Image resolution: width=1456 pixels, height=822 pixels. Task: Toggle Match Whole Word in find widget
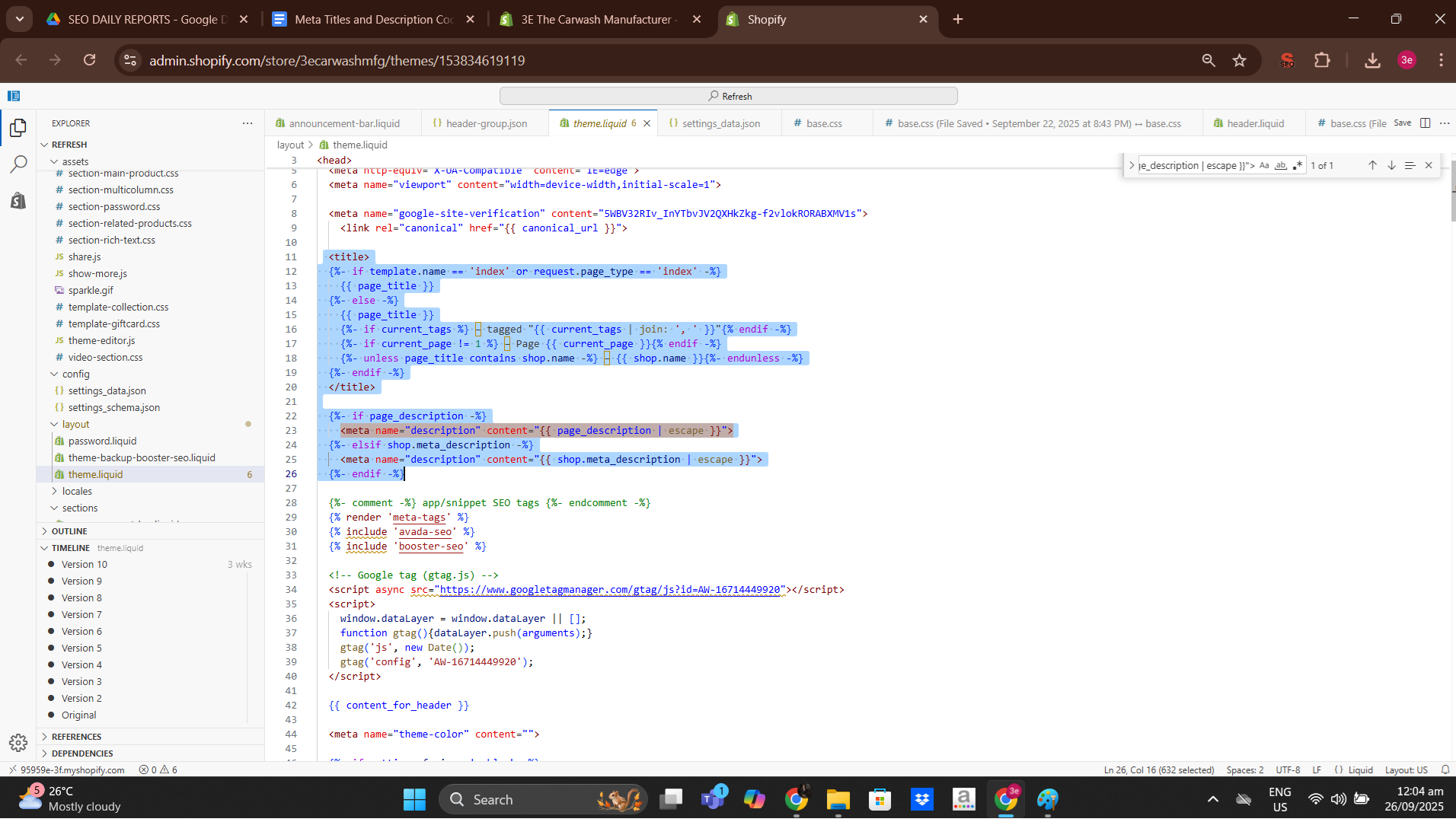(1281, 165)
